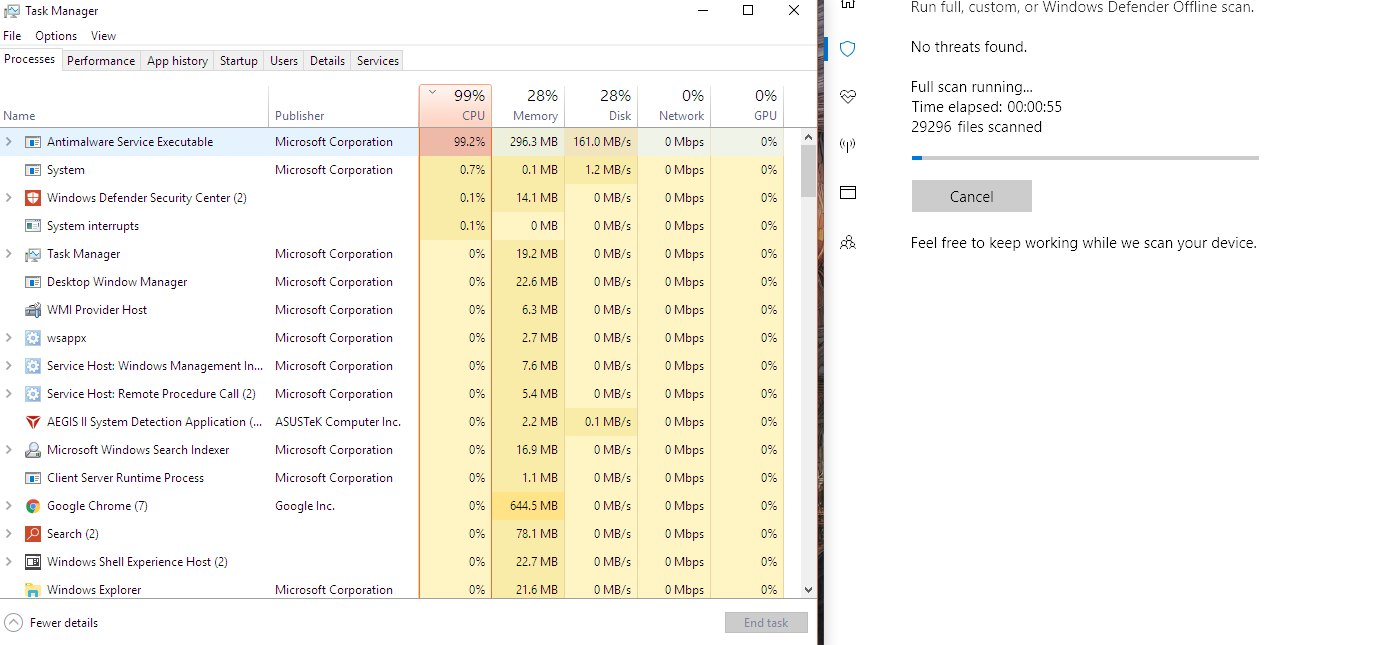
Task: Open the View menu
Action: [x=104, y=36]
